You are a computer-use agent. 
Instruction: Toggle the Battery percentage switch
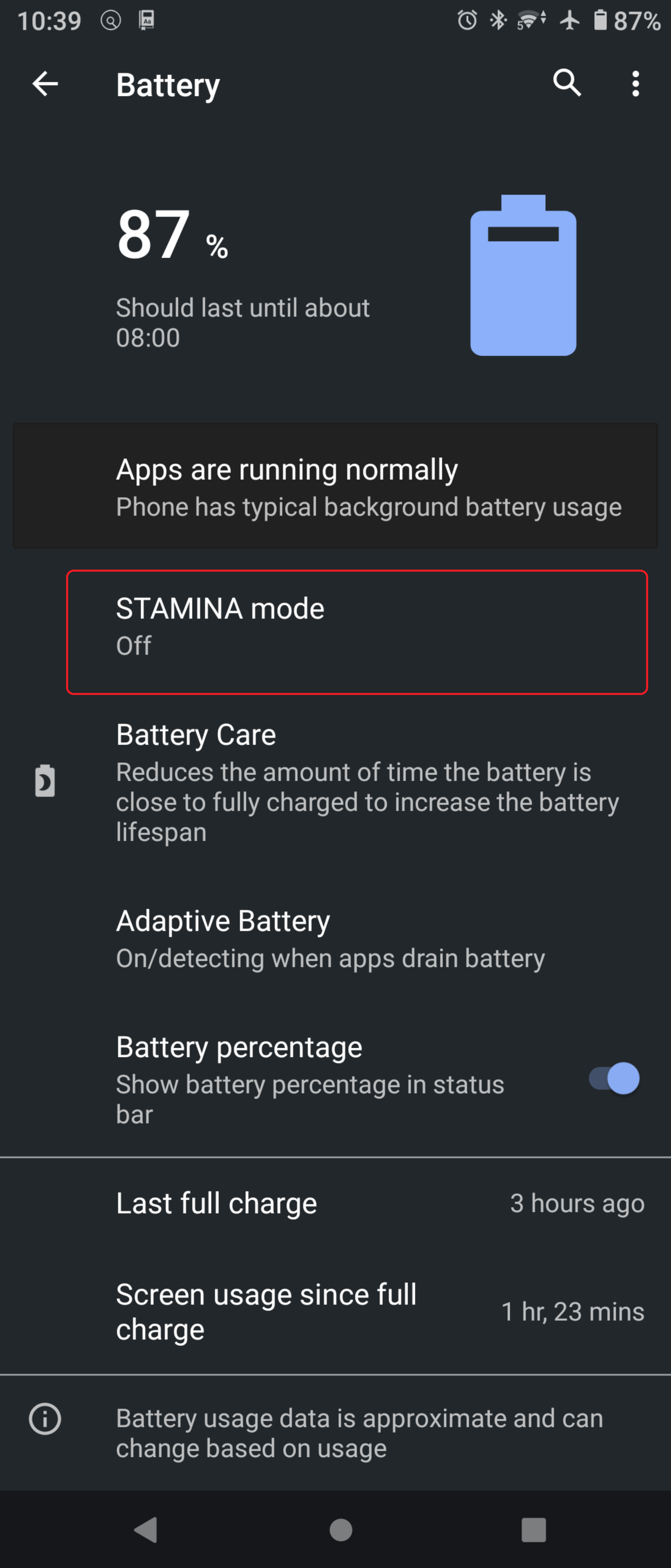pos(614,1078)
